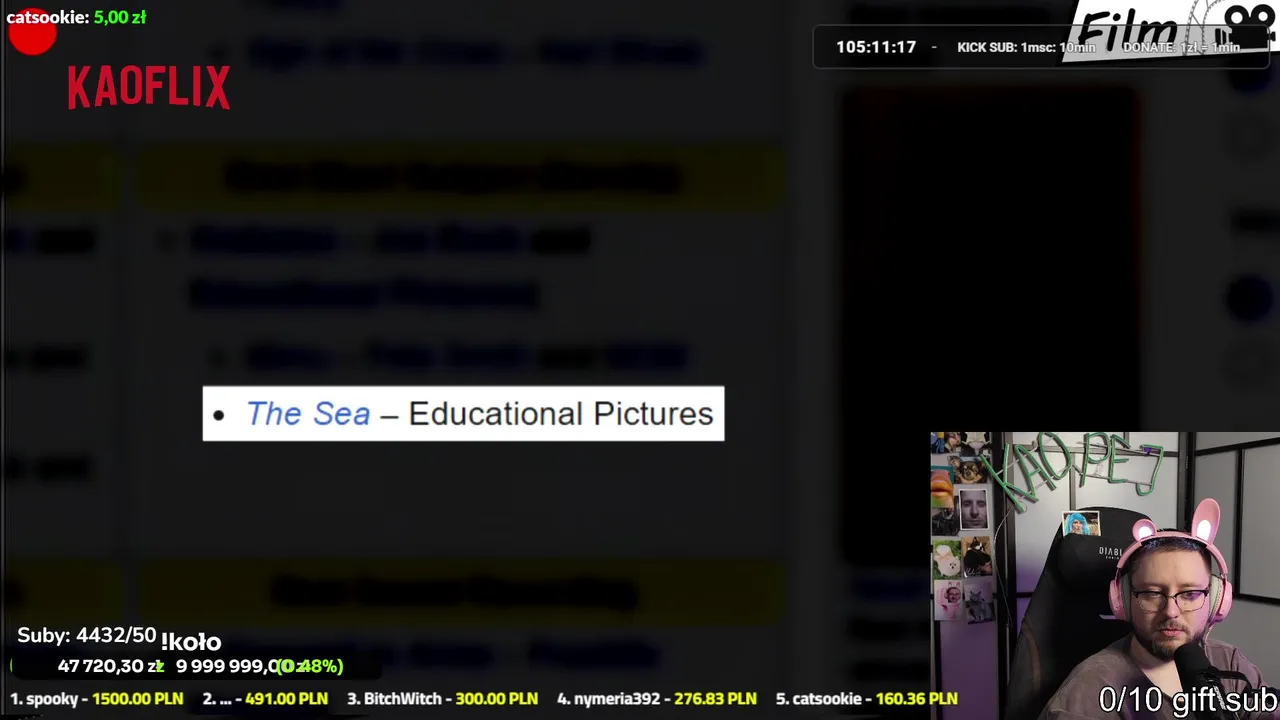
Task: Click the second-ranked 491.00 PLN entry
Action: [265, 699]
